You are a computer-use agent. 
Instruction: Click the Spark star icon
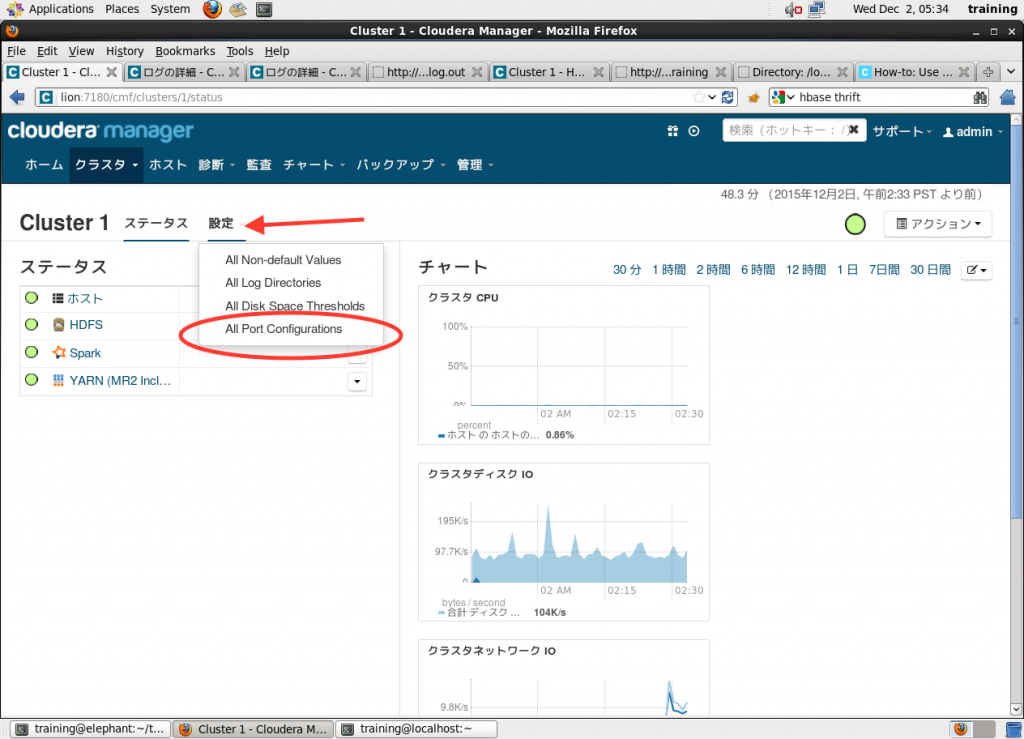pyautogui.click(x=59, y=353)
